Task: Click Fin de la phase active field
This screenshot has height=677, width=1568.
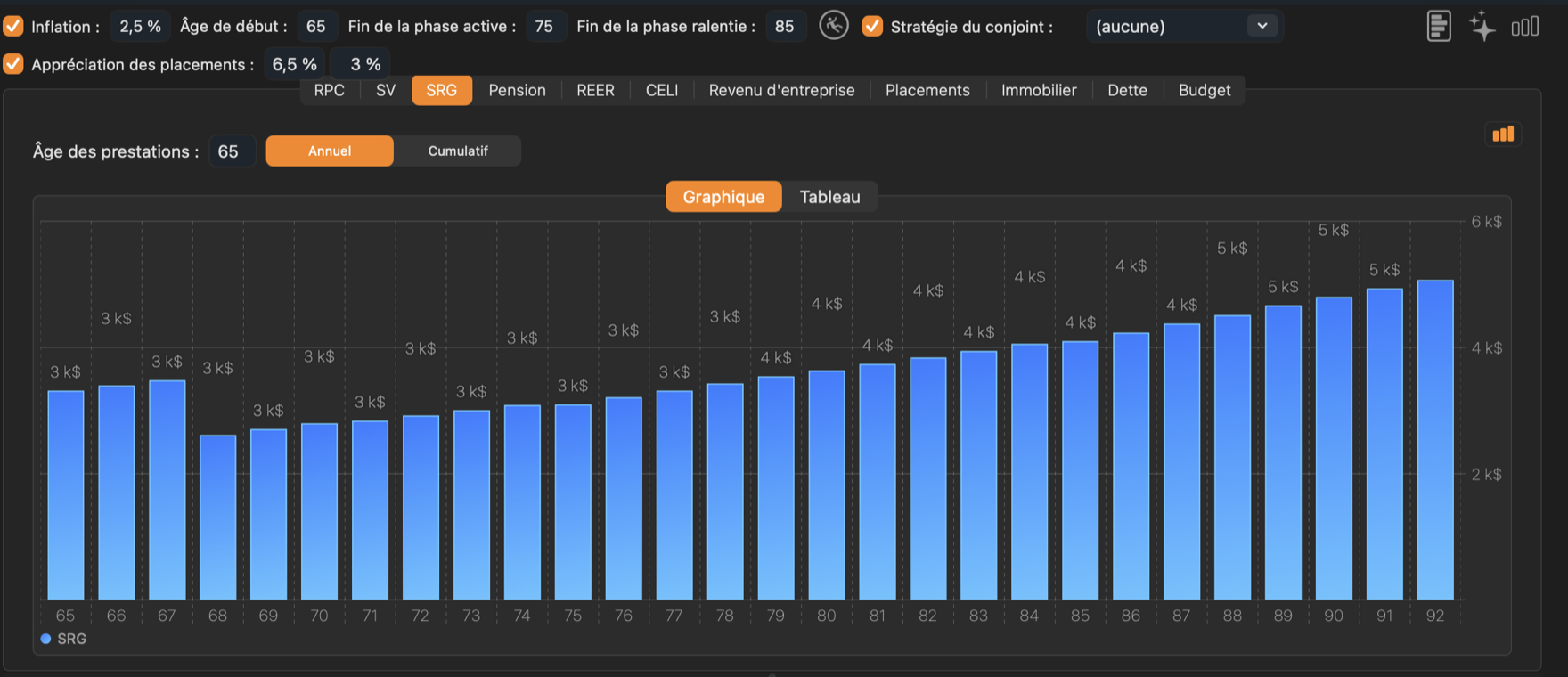Action: click(544, 26)
